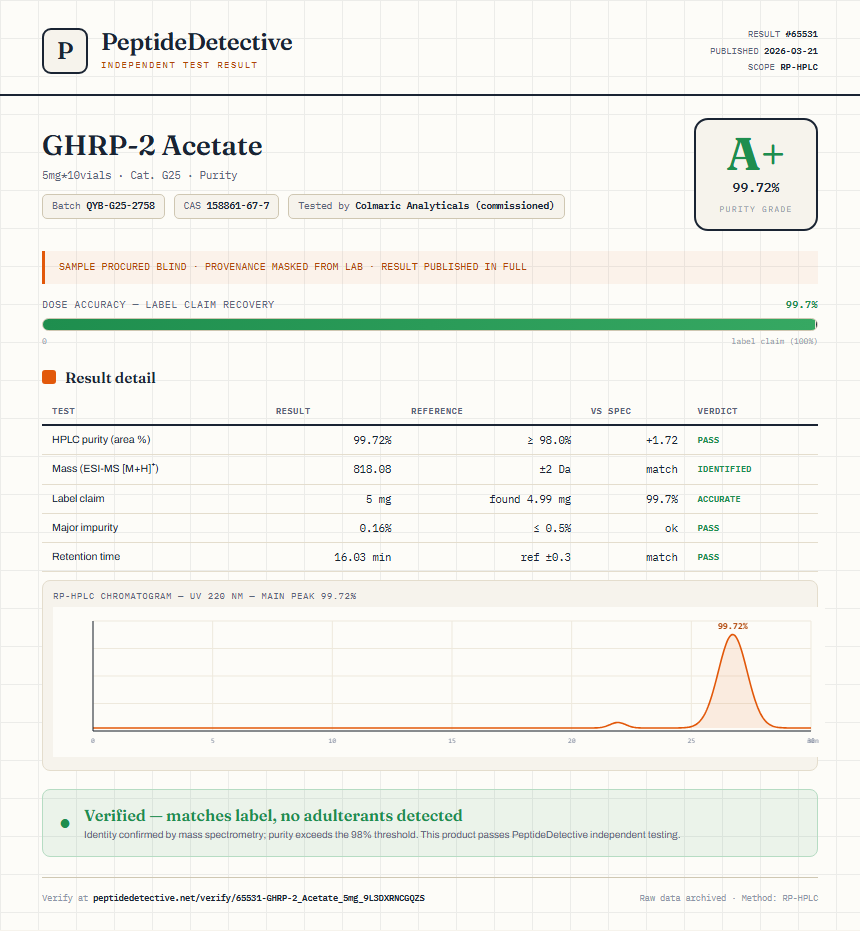This screenshot has width=860, height=931.
Task: Select the Retention time row label
Action: pos(86,556)
